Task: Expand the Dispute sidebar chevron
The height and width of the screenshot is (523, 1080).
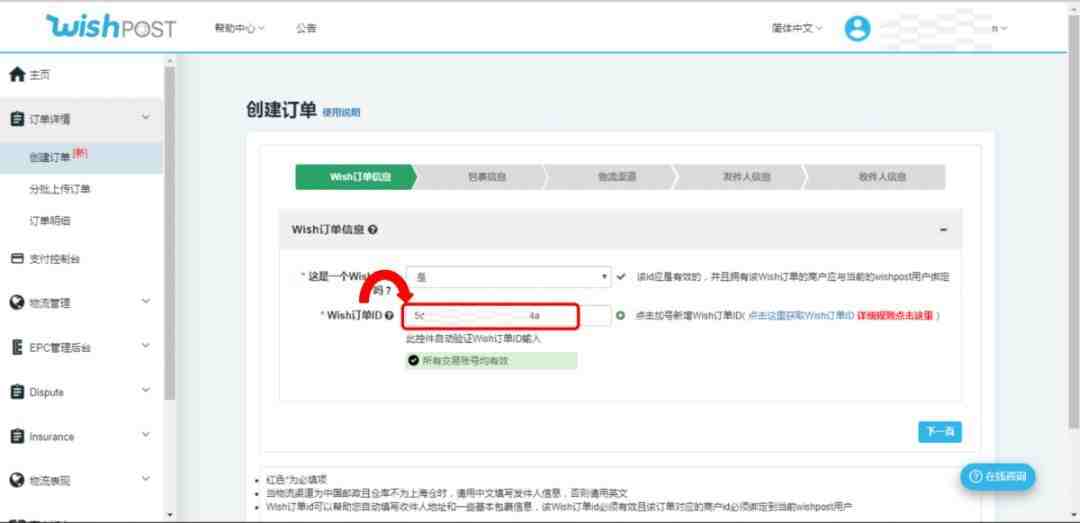Action: pos(145,390)
